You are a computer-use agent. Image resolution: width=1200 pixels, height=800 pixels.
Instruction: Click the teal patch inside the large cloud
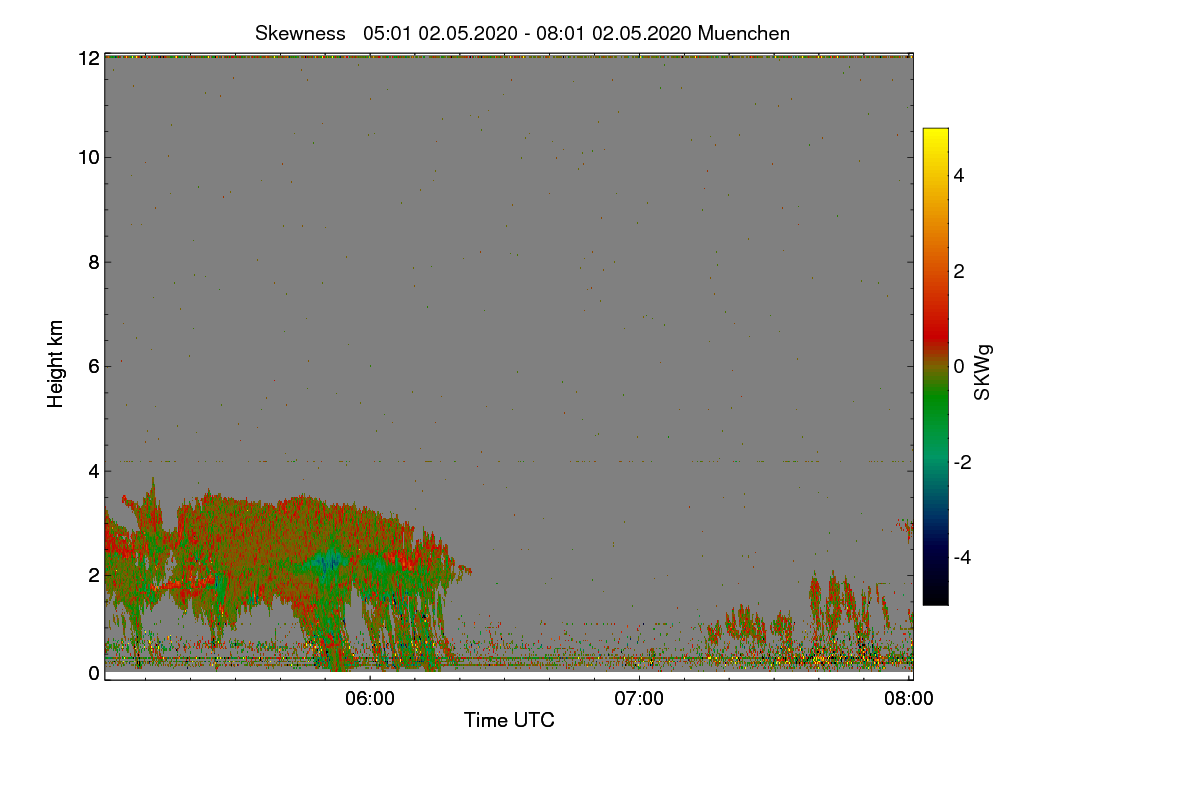click(x=328, y=563)
